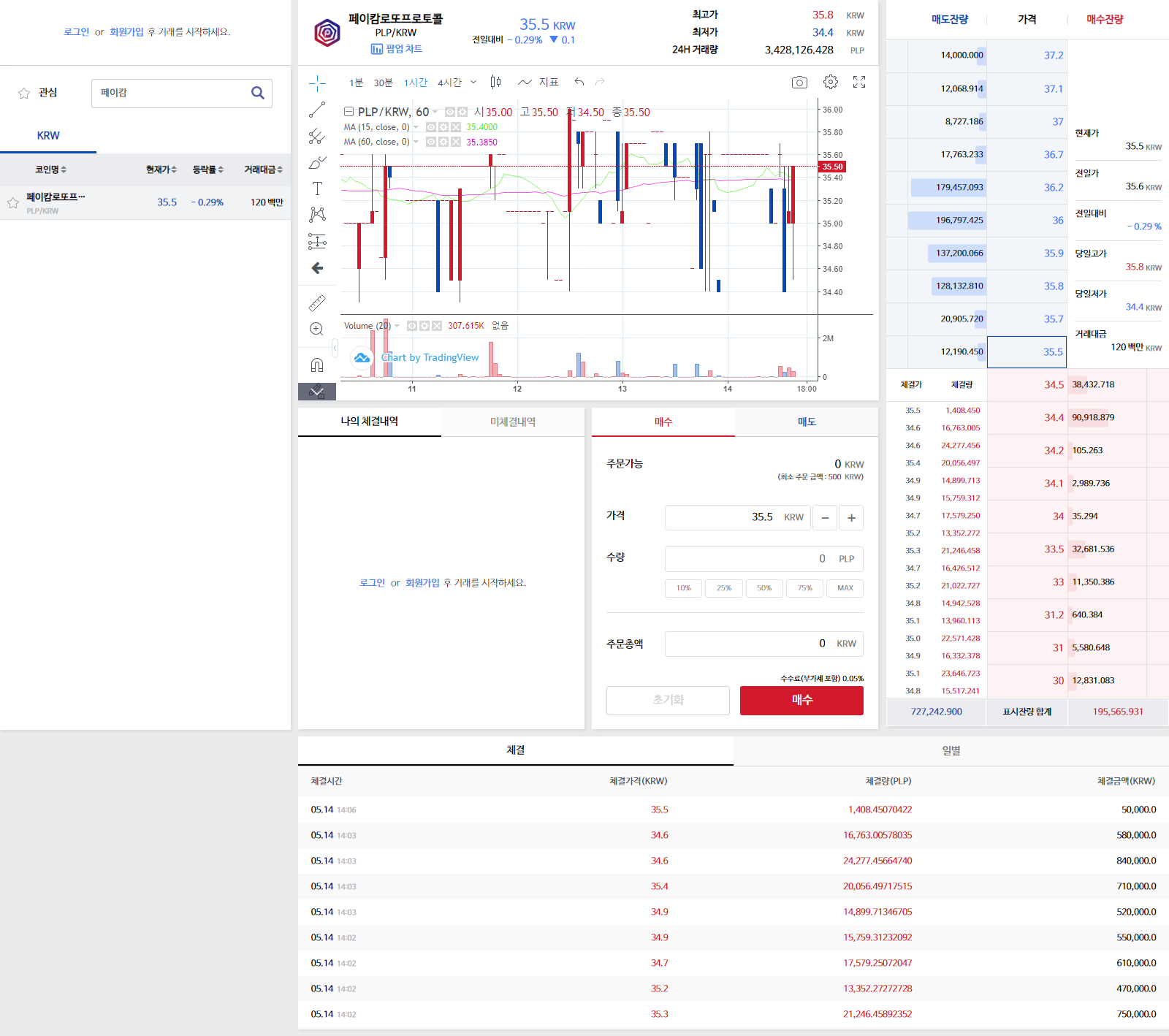This screenshot has width=1169, height=1036.
Task: Increase price with plus stepper
Action: tap(851, 518)
